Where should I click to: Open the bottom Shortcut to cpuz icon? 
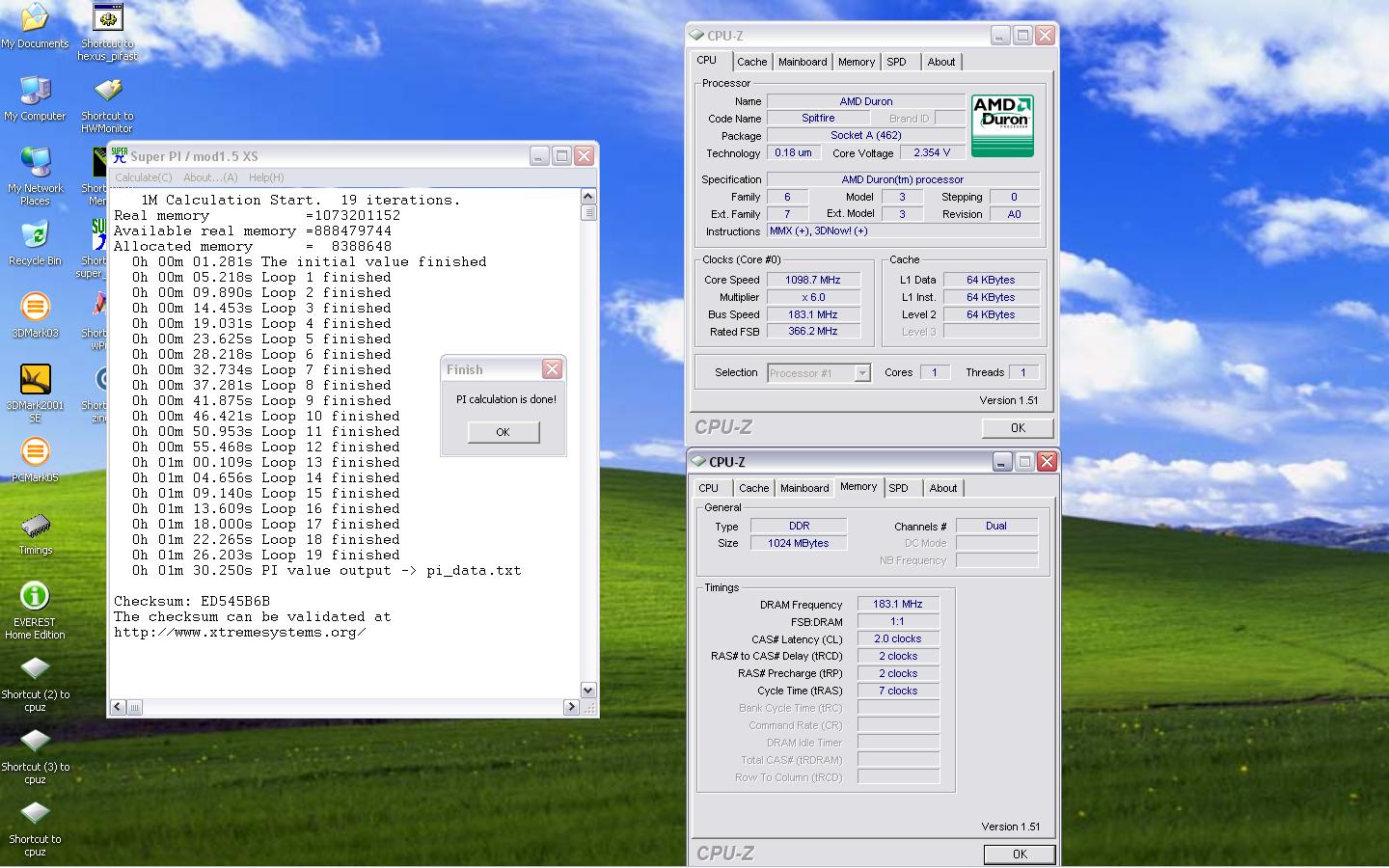35,827
